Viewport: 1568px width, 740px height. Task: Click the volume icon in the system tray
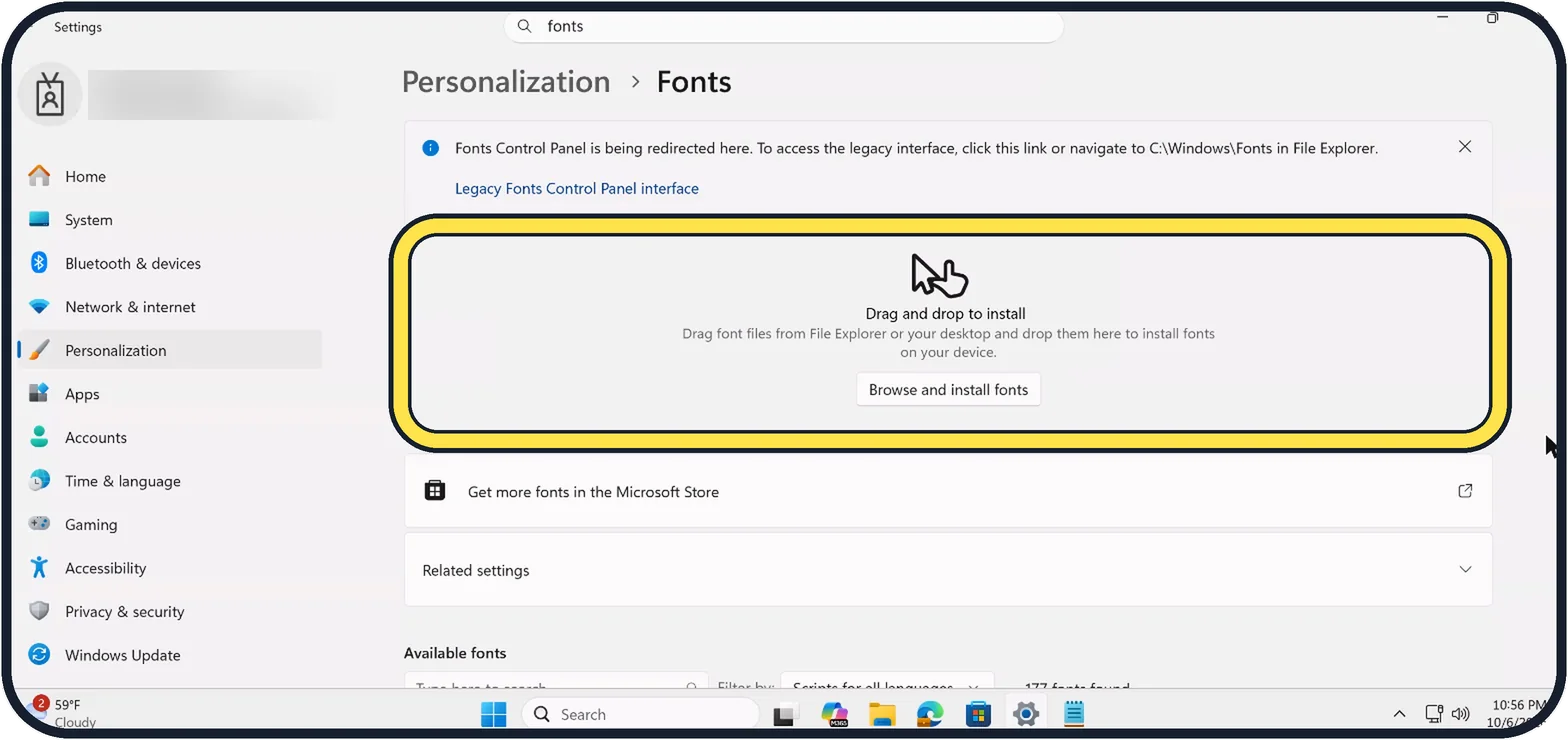click(x=1460, y=714)
